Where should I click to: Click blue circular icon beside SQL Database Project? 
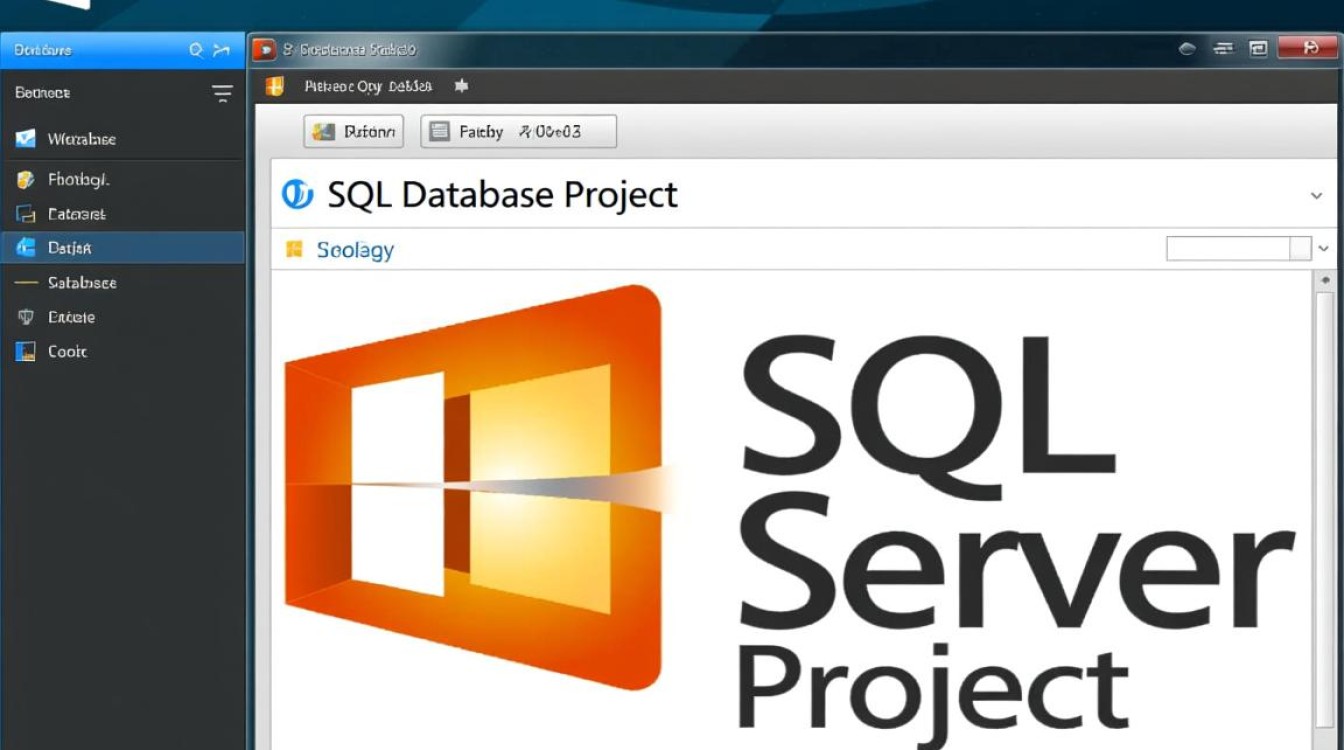point(297,194)
